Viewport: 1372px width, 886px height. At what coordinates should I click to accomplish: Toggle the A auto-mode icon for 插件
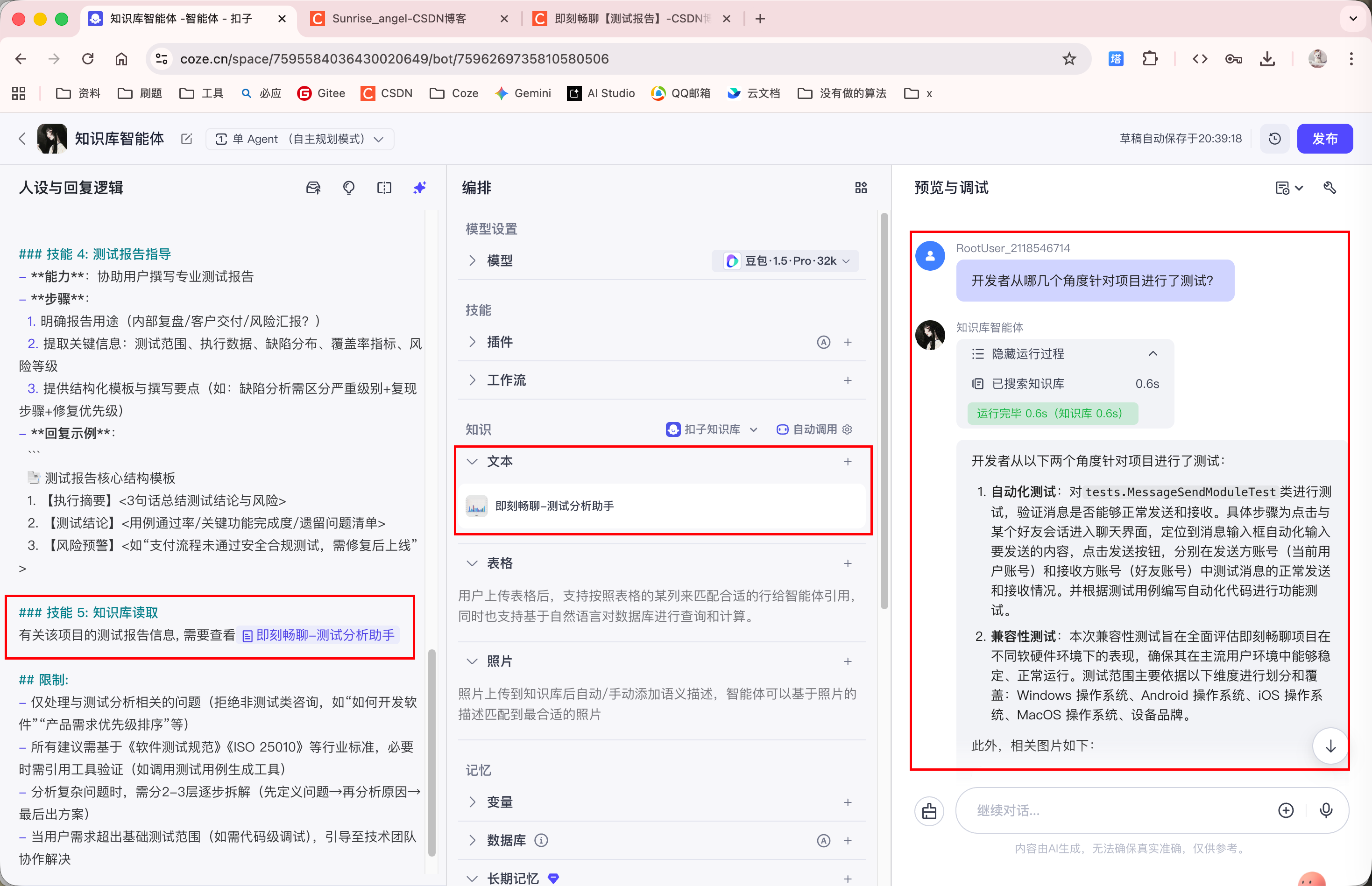824,342
